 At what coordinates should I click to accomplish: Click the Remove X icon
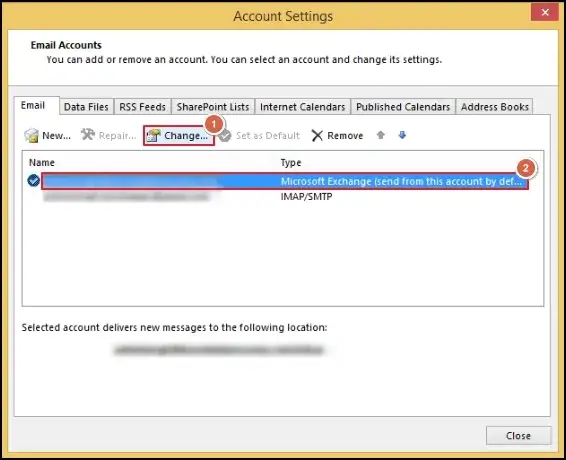[x=317, y=136]
